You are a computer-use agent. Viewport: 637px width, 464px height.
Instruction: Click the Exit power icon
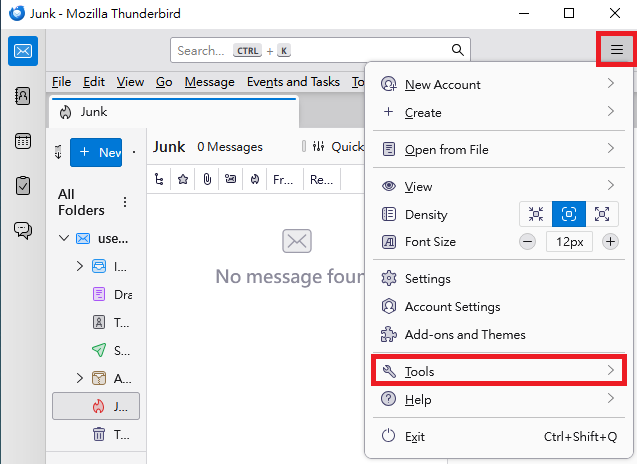coord(388,436)
